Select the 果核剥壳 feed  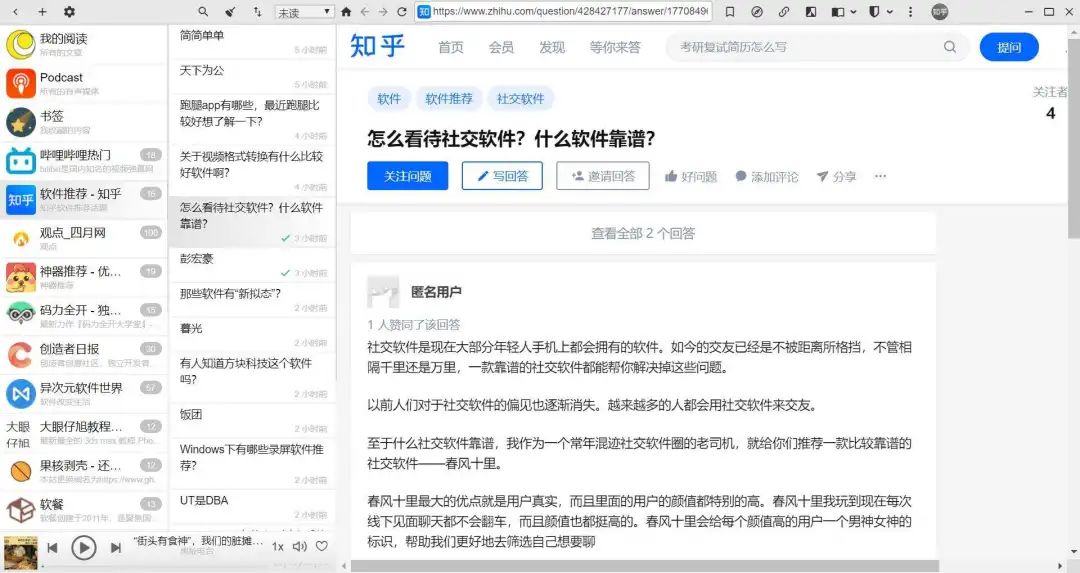click(83, 471)
